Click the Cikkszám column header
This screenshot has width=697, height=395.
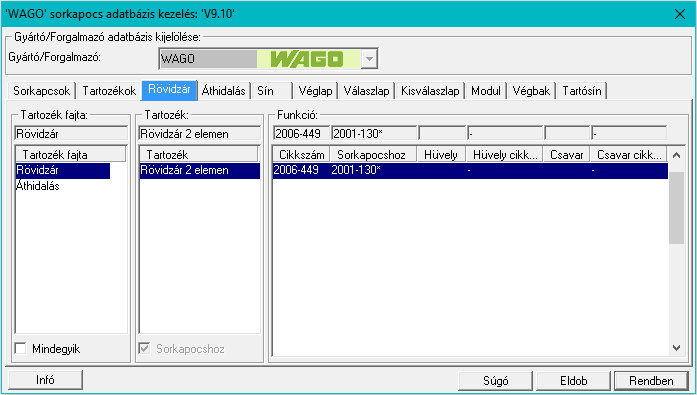tap(301, 155)
